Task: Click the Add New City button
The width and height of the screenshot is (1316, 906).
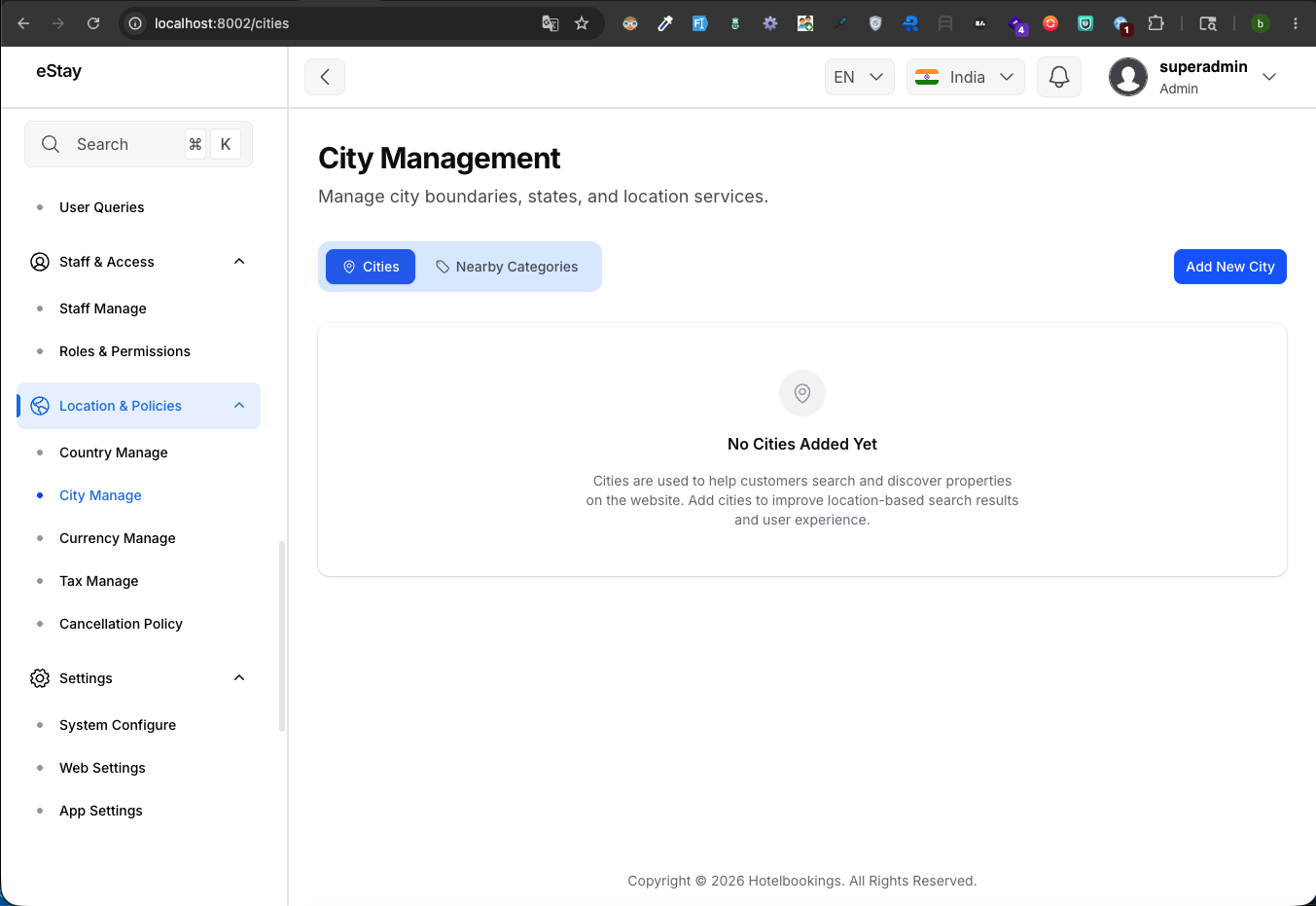Action: click(1229, 267)
